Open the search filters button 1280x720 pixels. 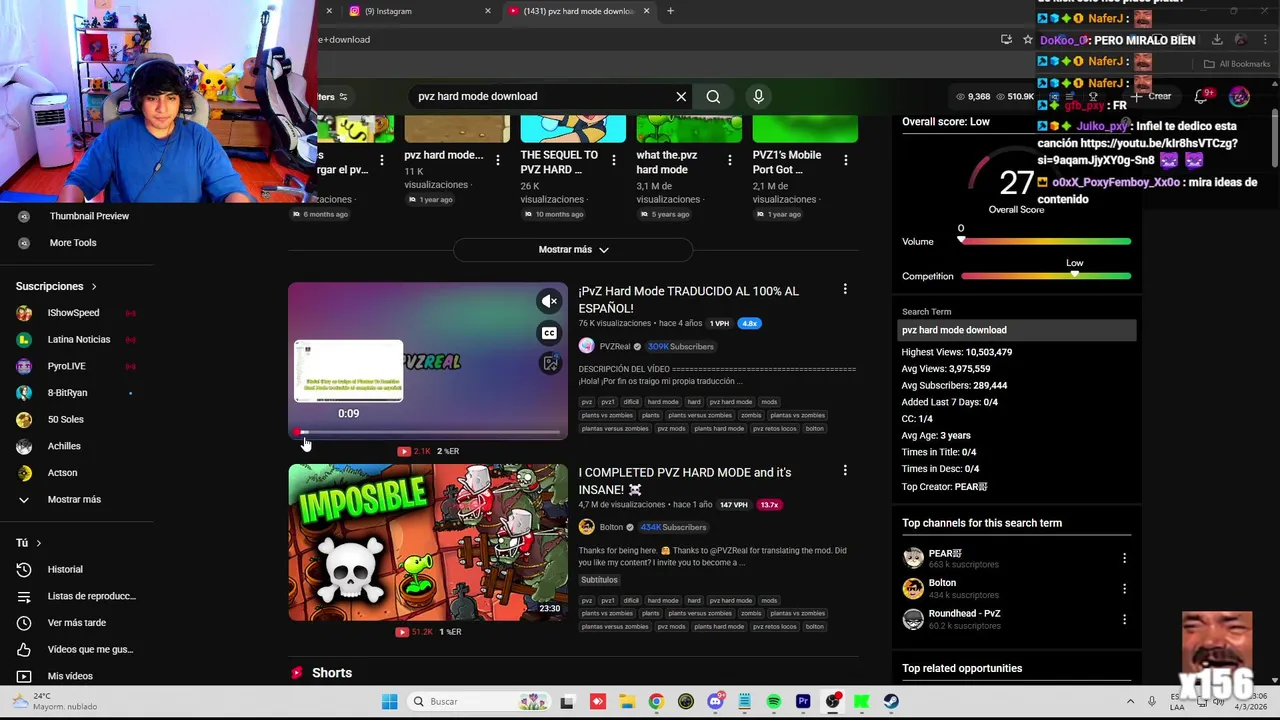(x=333, y=97)
